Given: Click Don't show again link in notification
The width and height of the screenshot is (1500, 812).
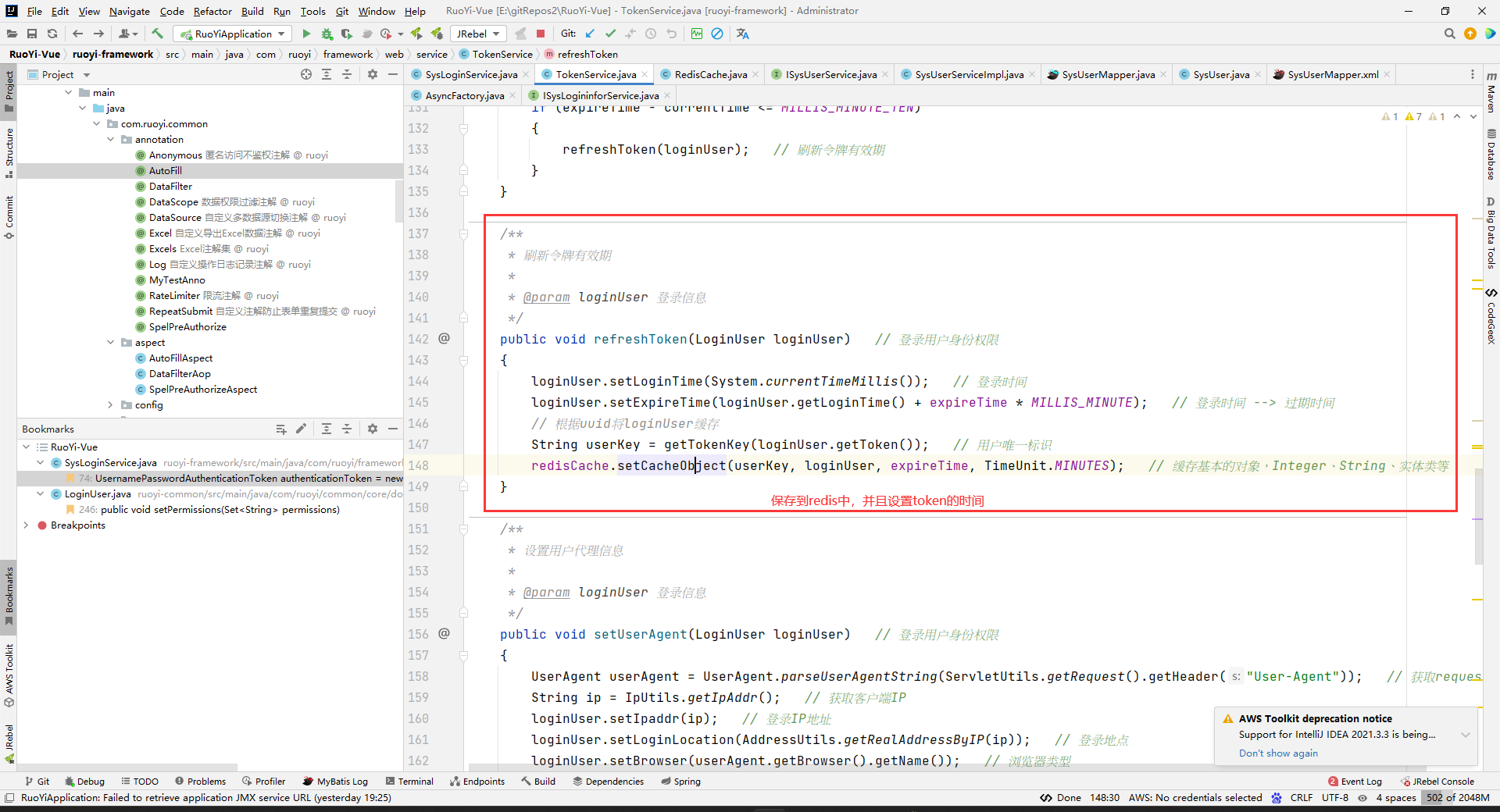Looking at the screenshot, I should [x=1278, y=753].
